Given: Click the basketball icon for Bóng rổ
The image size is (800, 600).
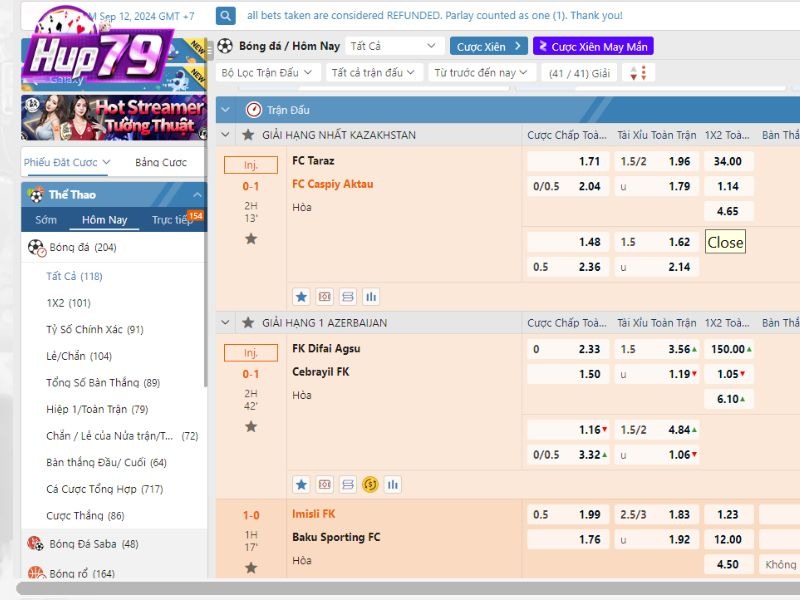Looking at the screenshot, I should 36,574.
